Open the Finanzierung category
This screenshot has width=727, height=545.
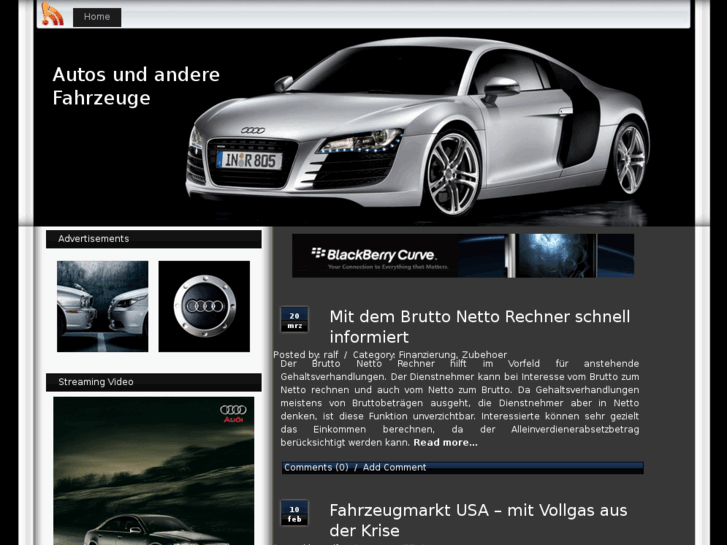coord(427,355)
